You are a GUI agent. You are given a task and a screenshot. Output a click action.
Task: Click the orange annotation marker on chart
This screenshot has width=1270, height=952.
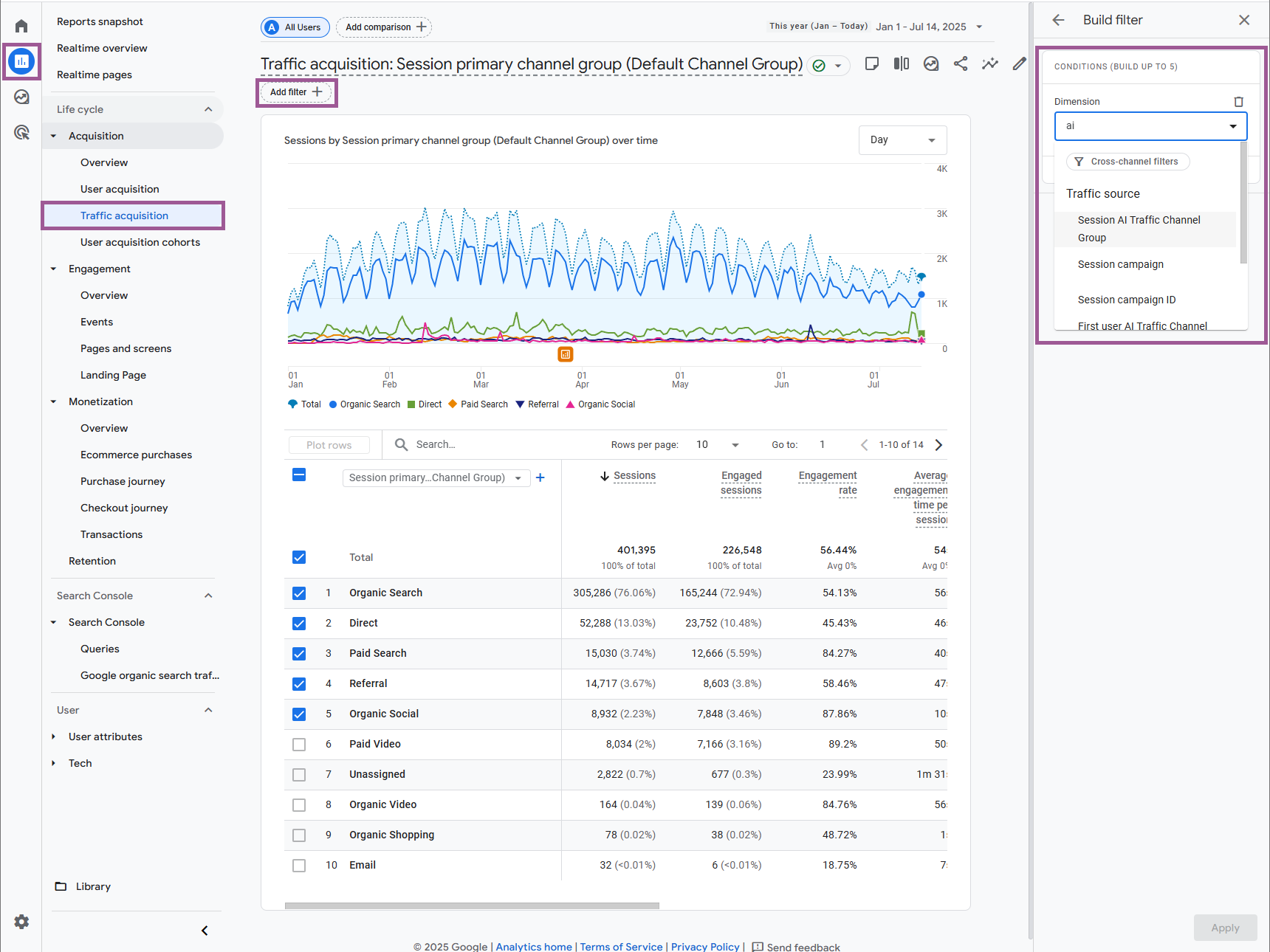pos(566,354)
